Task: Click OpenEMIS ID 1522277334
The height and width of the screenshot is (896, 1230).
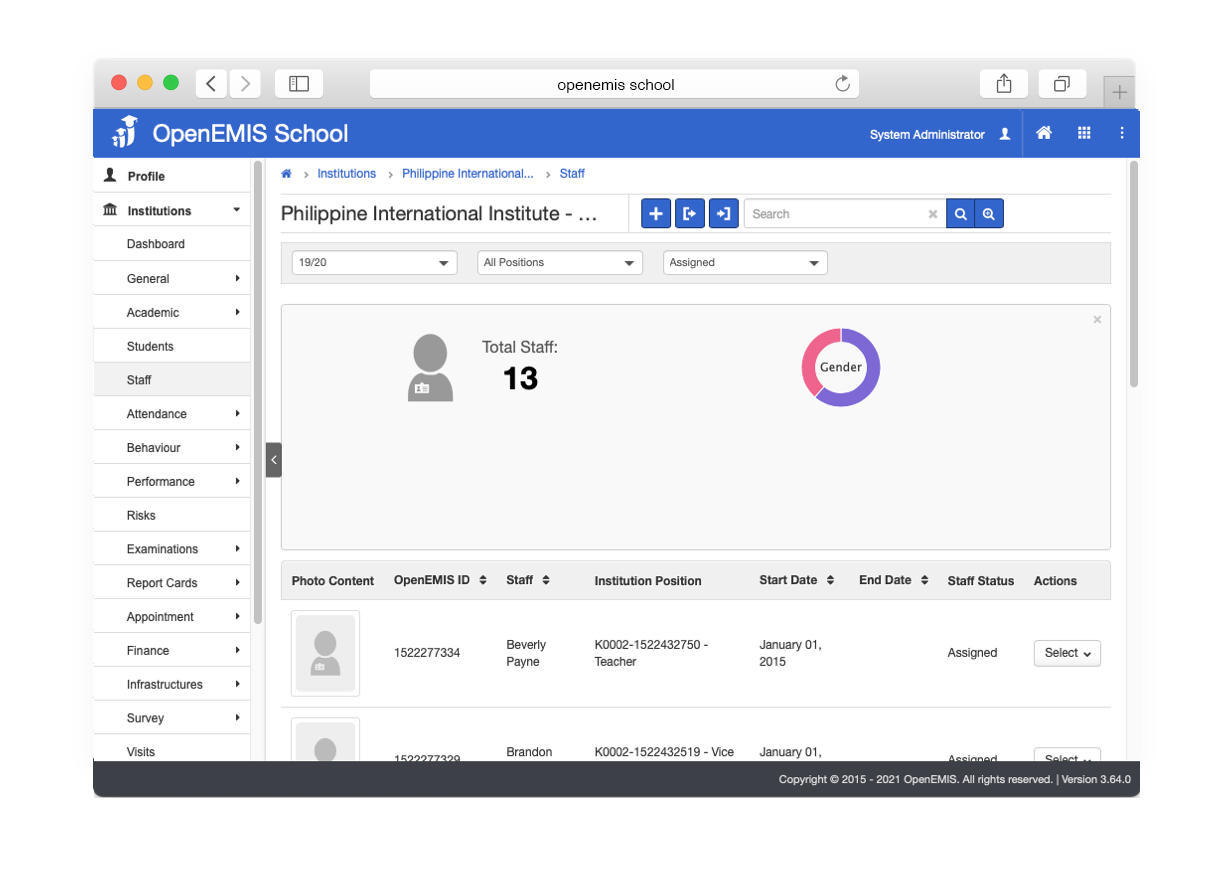Action: [x=427, y=653]
